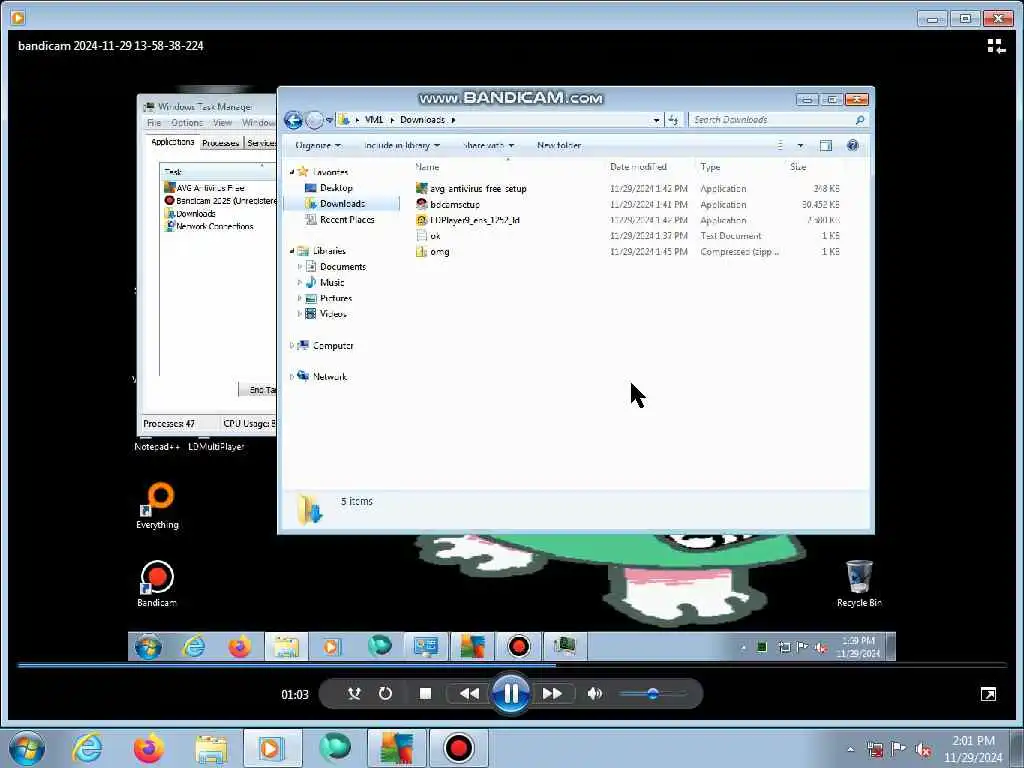Viewport: 1024px width, 768px height.
Task: Pause the playing video
Action: pos(511,694)
